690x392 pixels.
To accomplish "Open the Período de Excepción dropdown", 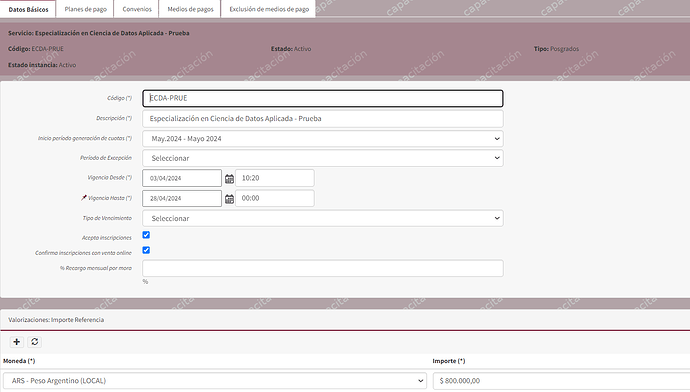I will (323, 158).
